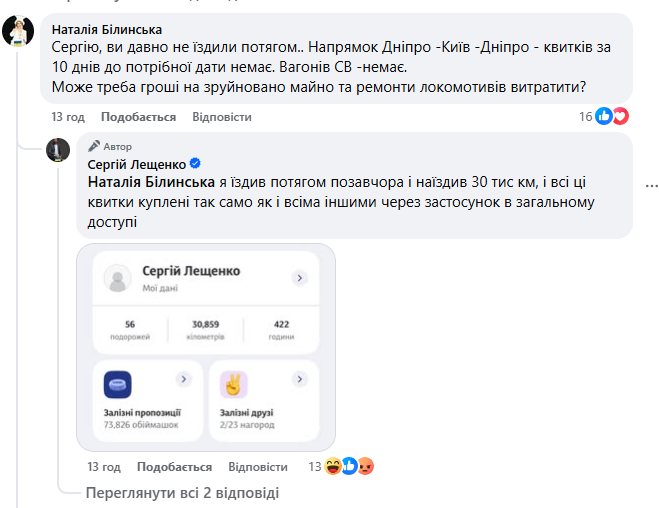Like Наталія Білінська's comment via Подобається
The height and width of the screenshot is (508, 659).
[138, 117]
